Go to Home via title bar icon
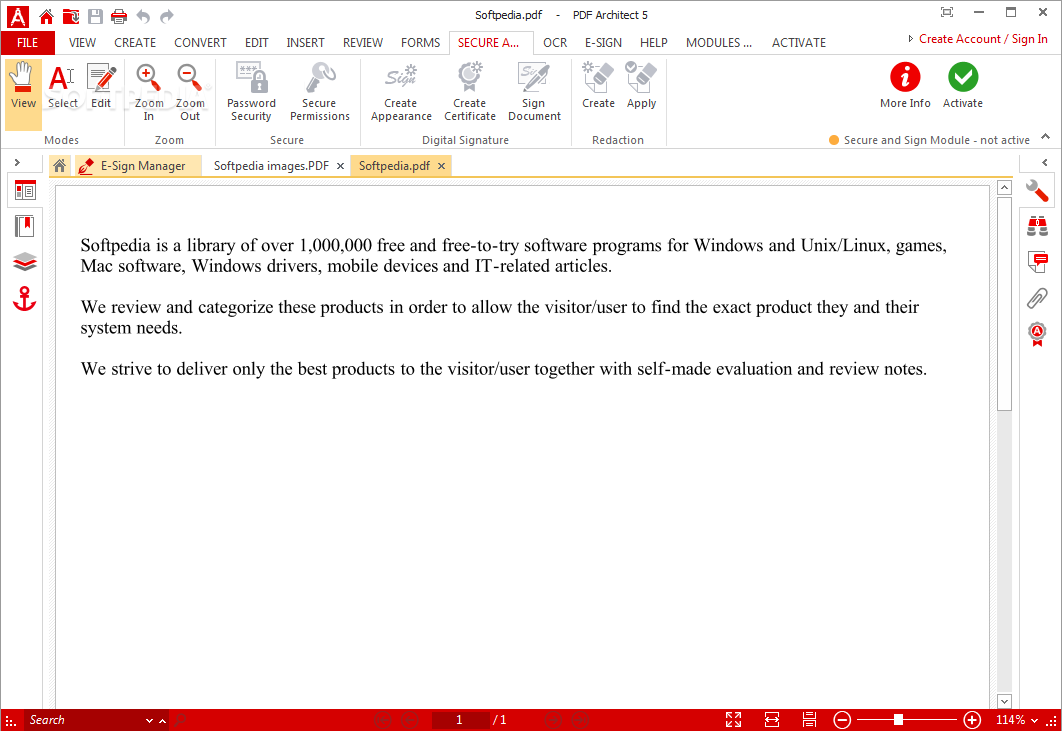1062x731 pixels. click(46, 16)
